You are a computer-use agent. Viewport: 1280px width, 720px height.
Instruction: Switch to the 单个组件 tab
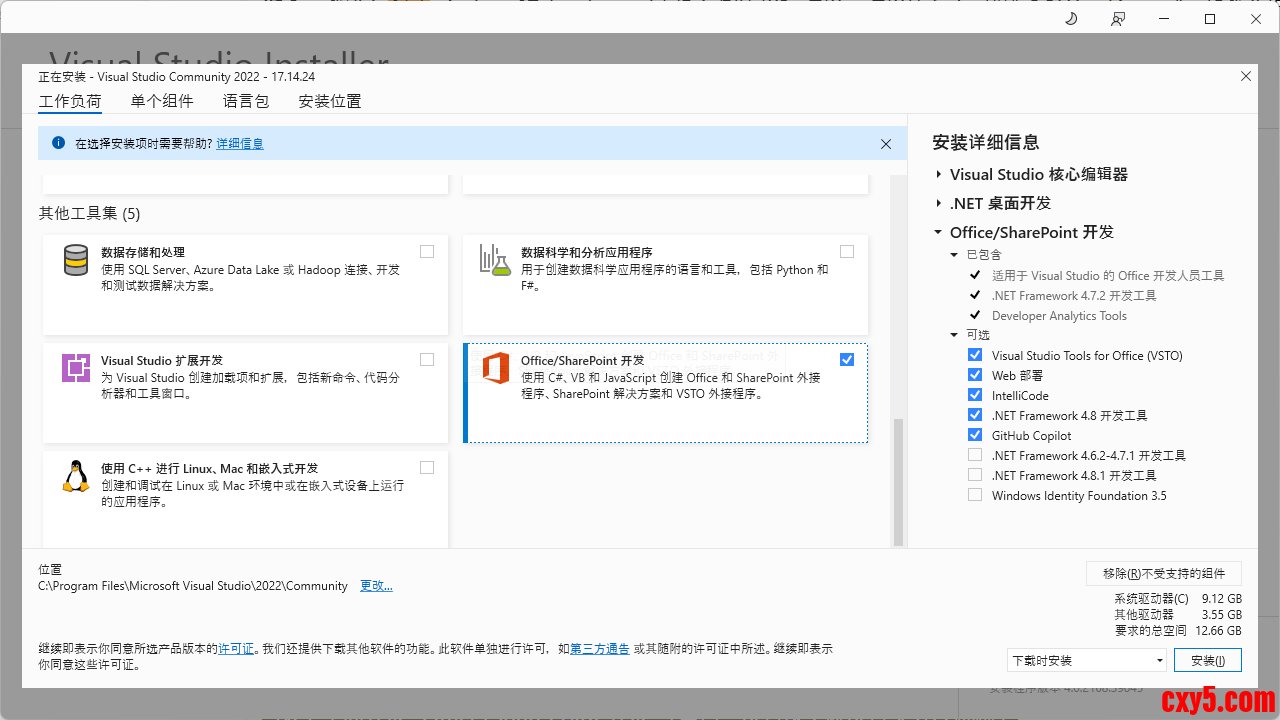click(162, 101)
